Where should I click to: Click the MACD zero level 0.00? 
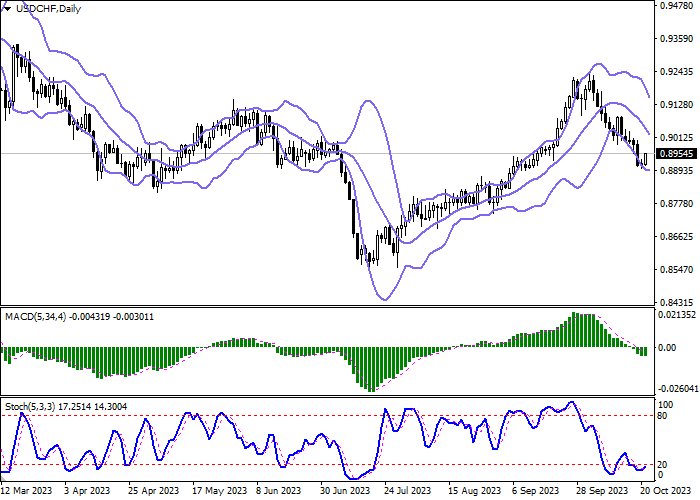667,347
